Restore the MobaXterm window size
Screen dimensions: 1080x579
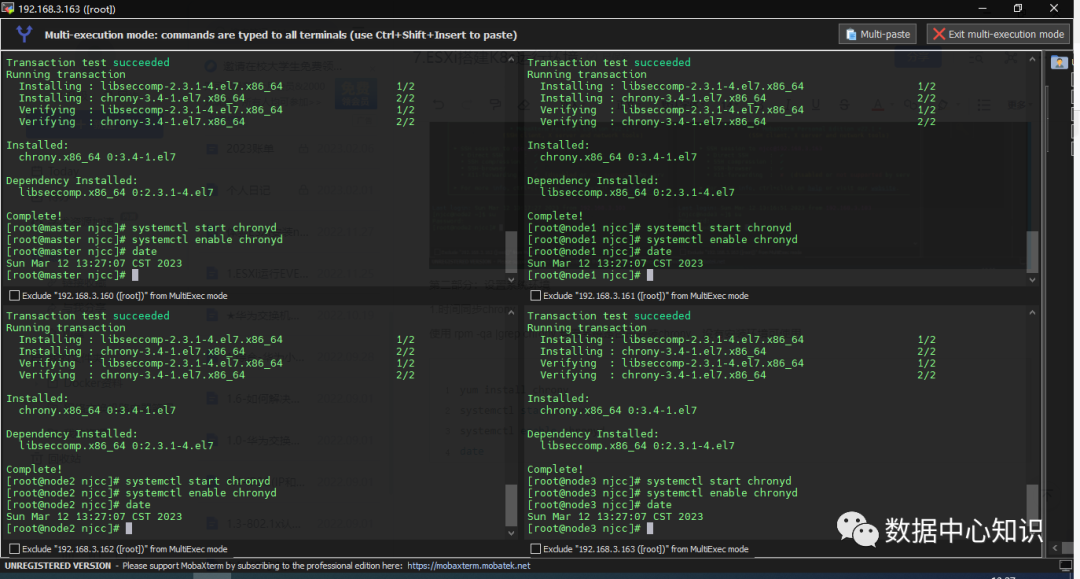[x=1018, y=8]
